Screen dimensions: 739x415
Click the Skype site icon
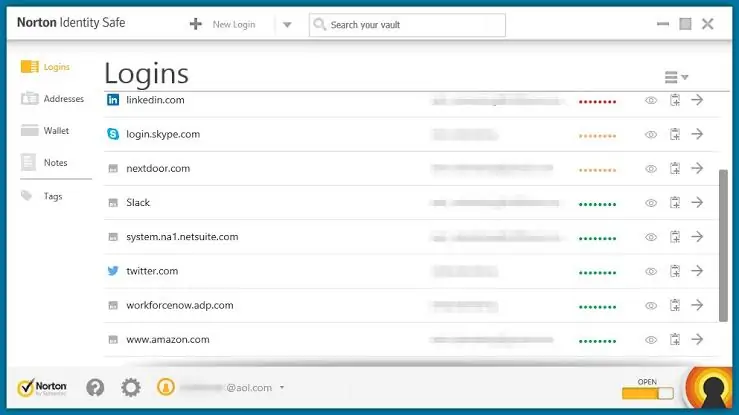click(113, 134)
